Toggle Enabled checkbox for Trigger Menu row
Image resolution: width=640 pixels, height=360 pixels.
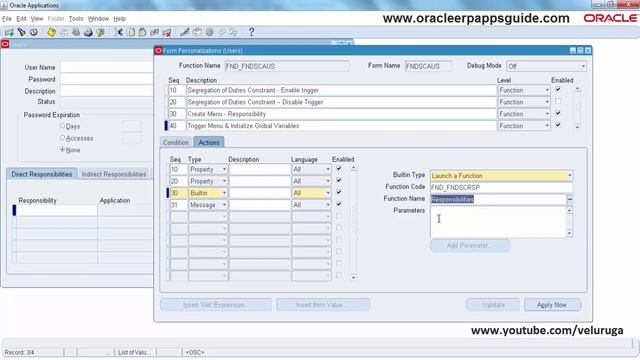558,125
